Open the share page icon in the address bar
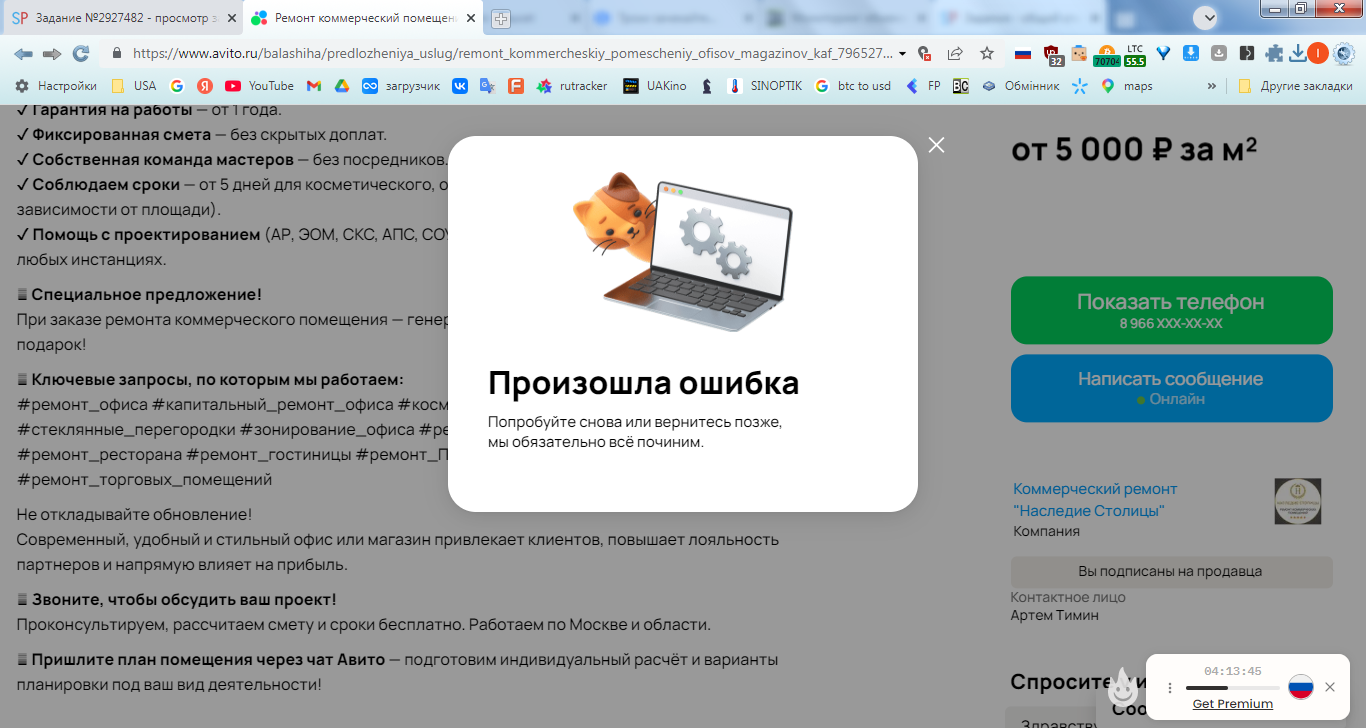Image resolution: width=1366 pixels, height=728 pixels. (955, 53)
